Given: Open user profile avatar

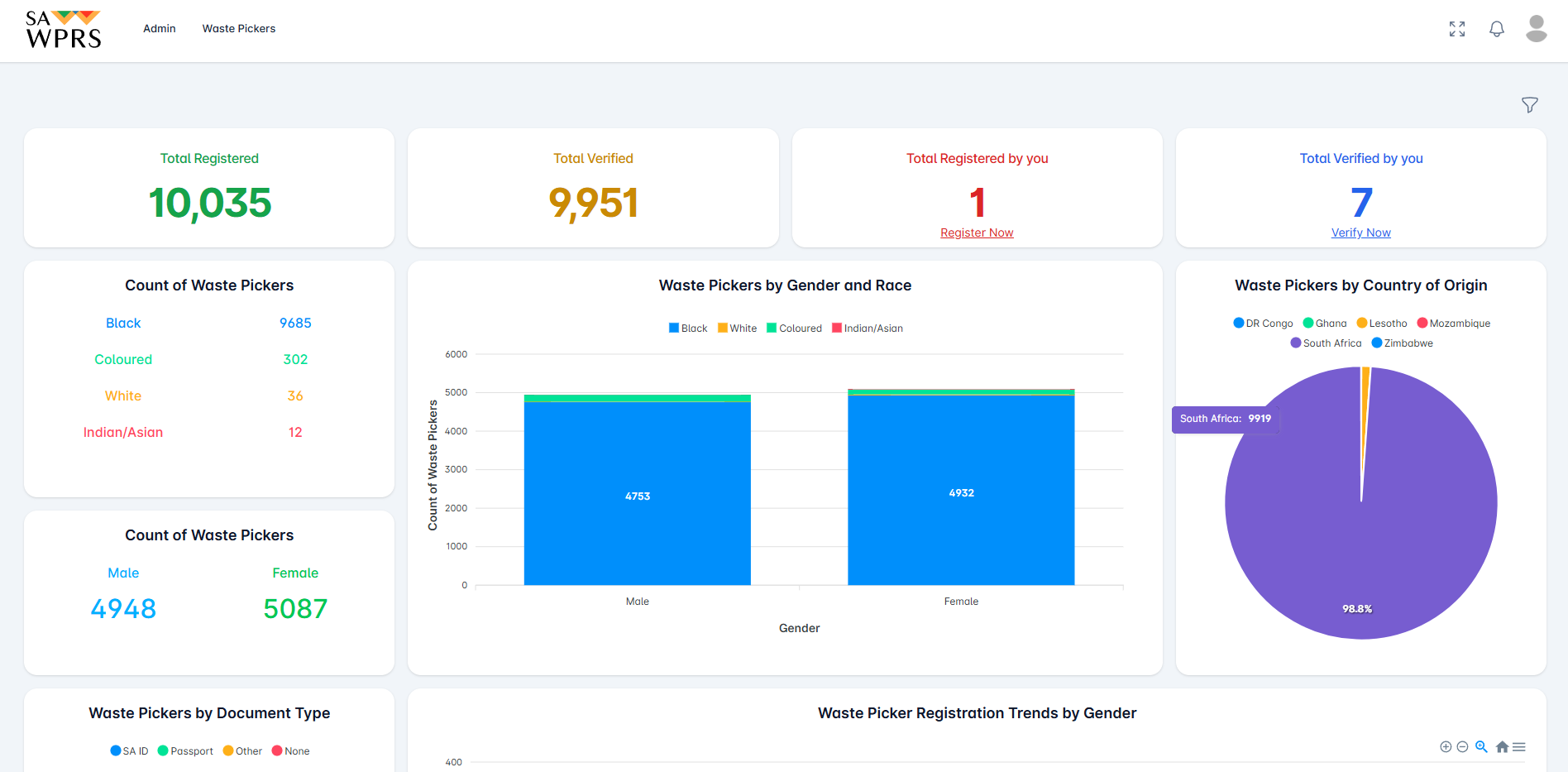Looking at the screenshot, I should point(1537,29).
